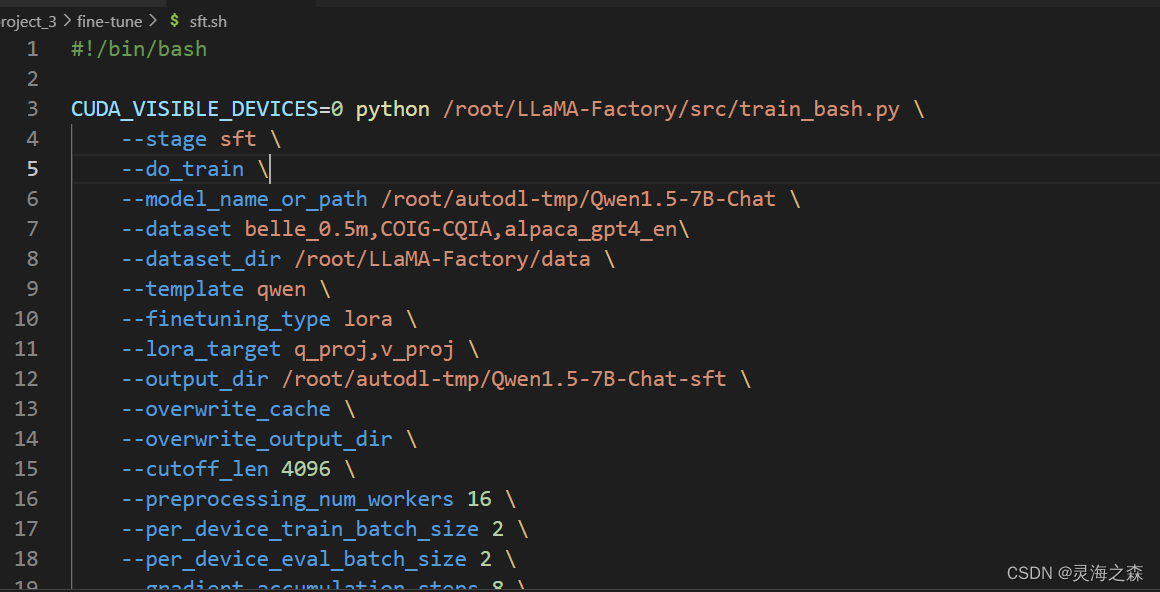This screenshot has height=592, width=1160.
Task: Click the /root/LLaMA-Factory/src/train_bash.py path
Action: pos(671,110)
